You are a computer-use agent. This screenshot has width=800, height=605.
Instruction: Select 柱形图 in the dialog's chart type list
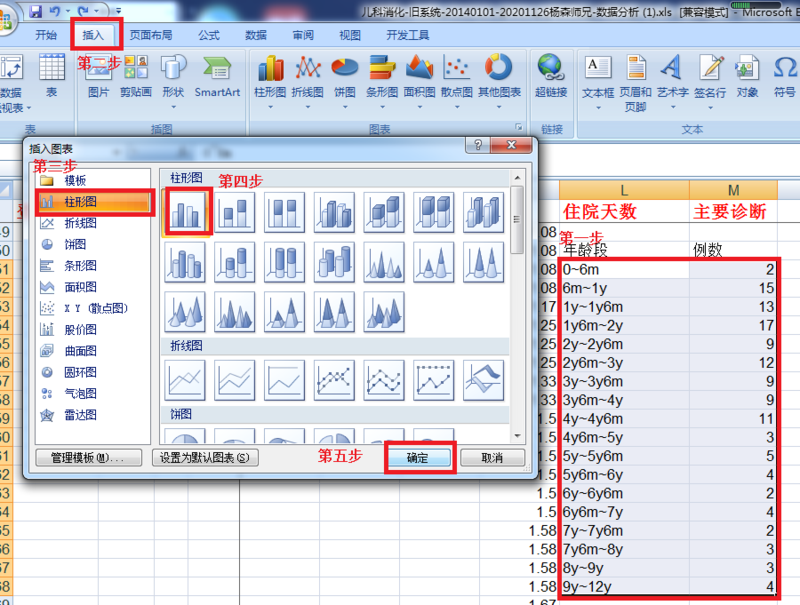click(x=93, y=201)
